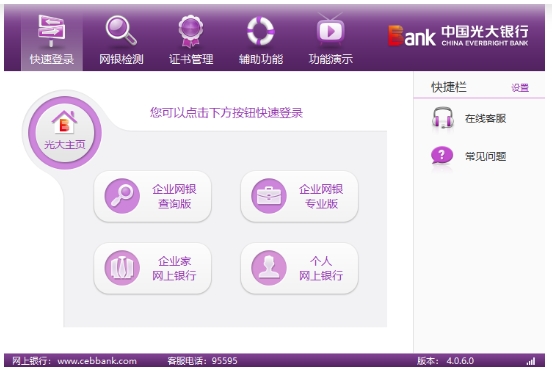Open 在线客服 text link
The height and width of the screenshot is (379, 552).
(485, 119)
